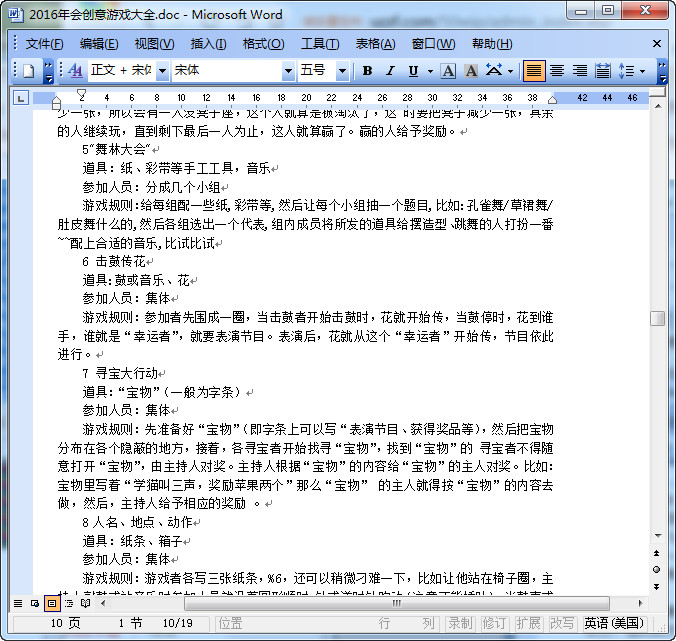Screen dimensions: 676x641
Task: Toggle Italic formatting
Action: pyautogui.click(x=391, y=71)
